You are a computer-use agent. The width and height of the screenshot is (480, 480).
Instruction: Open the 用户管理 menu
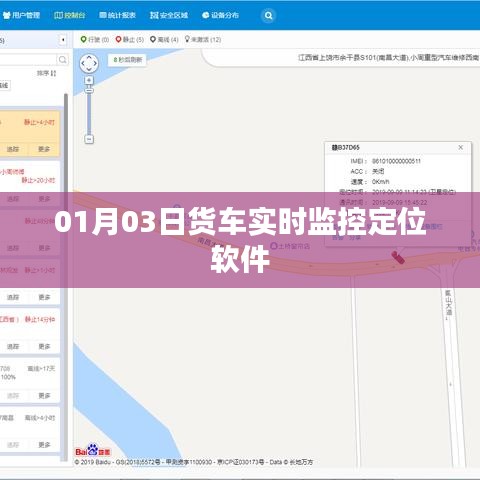21,15
